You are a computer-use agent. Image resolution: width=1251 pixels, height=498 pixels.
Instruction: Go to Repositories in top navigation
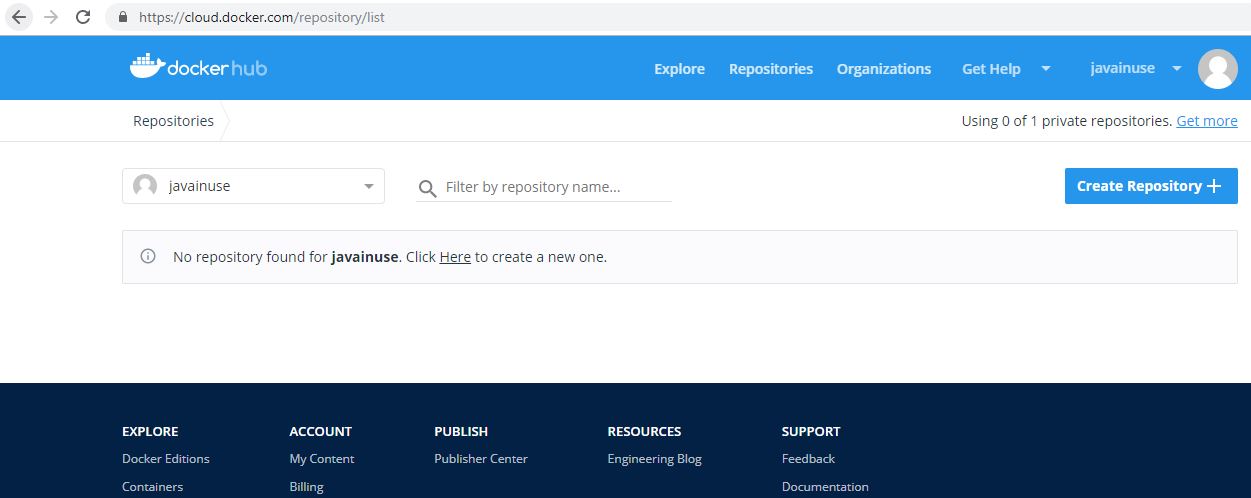(770, 69)
